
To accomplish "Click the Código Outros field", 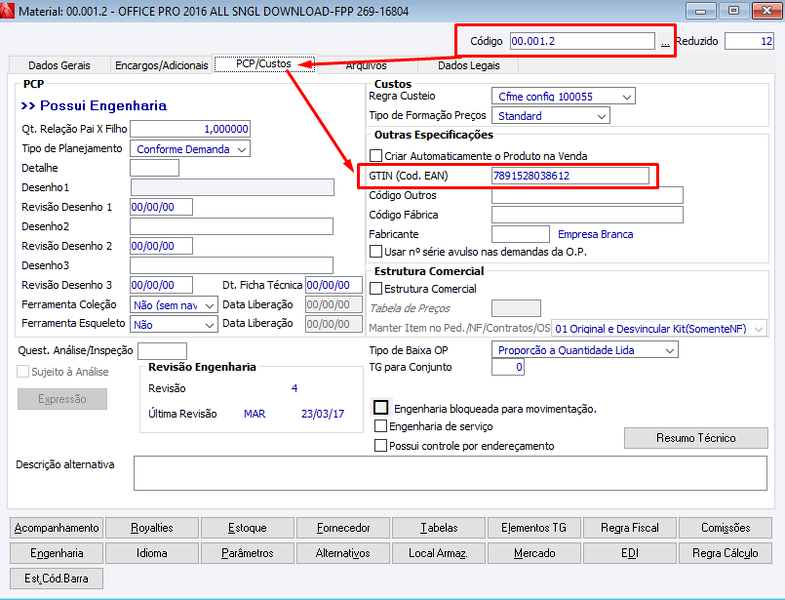I will click(587, 195).
